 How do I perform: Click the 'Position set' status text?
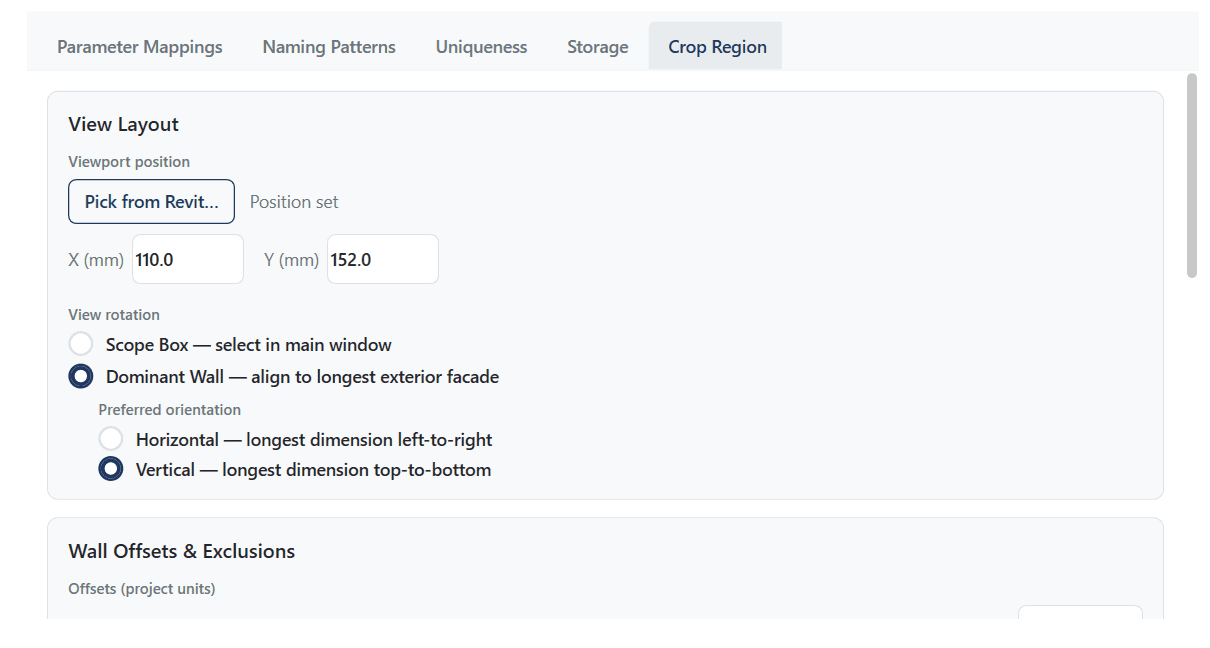coord(294,202)
